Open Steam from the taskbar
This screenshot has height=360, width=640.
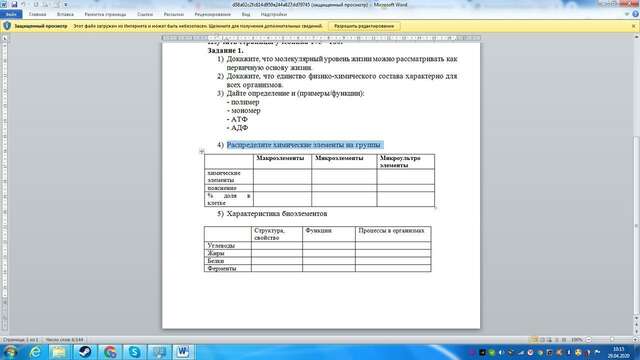[85, 351]
